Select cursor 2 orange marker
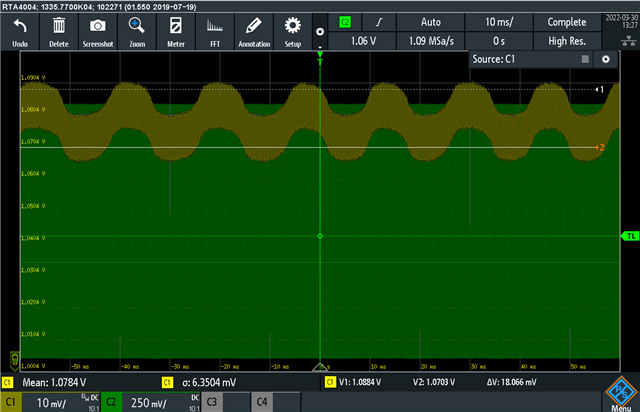 600,147
